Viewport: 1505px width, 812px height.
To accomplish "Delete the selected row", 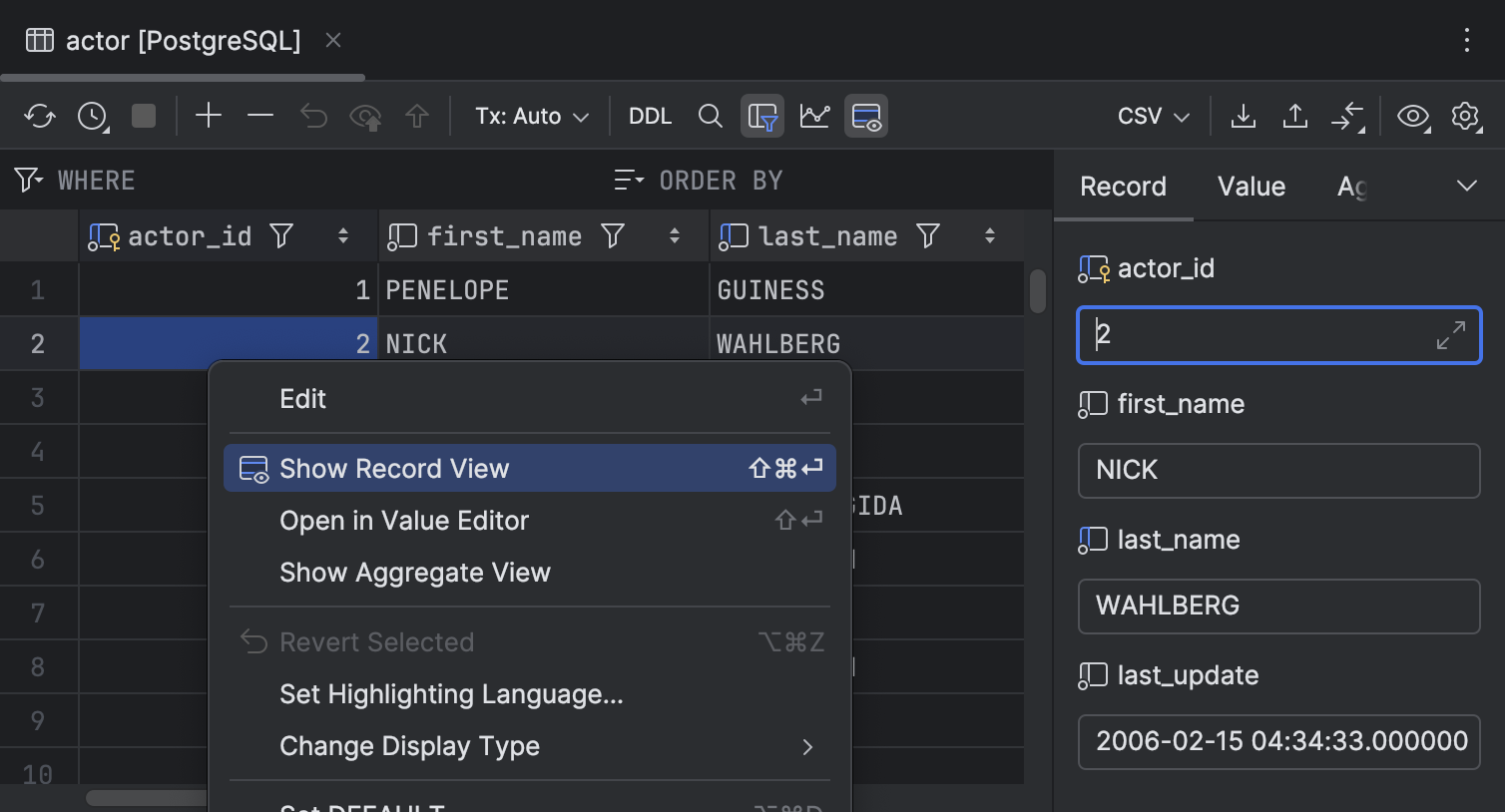I will point(259,116).
